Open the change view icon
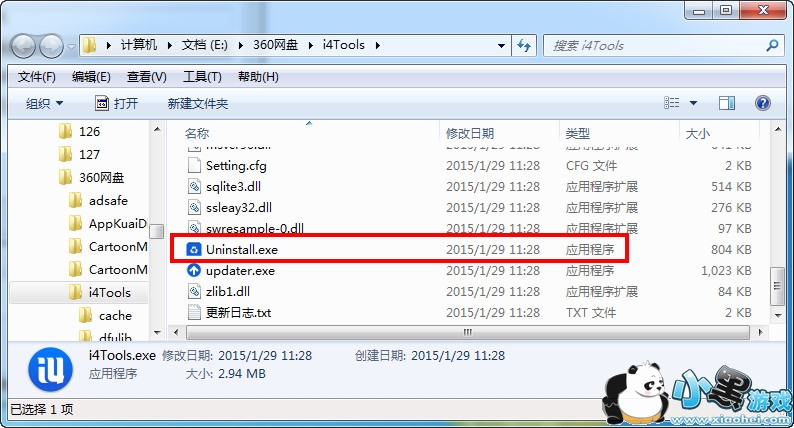794x428 pixels. (671, 103)
